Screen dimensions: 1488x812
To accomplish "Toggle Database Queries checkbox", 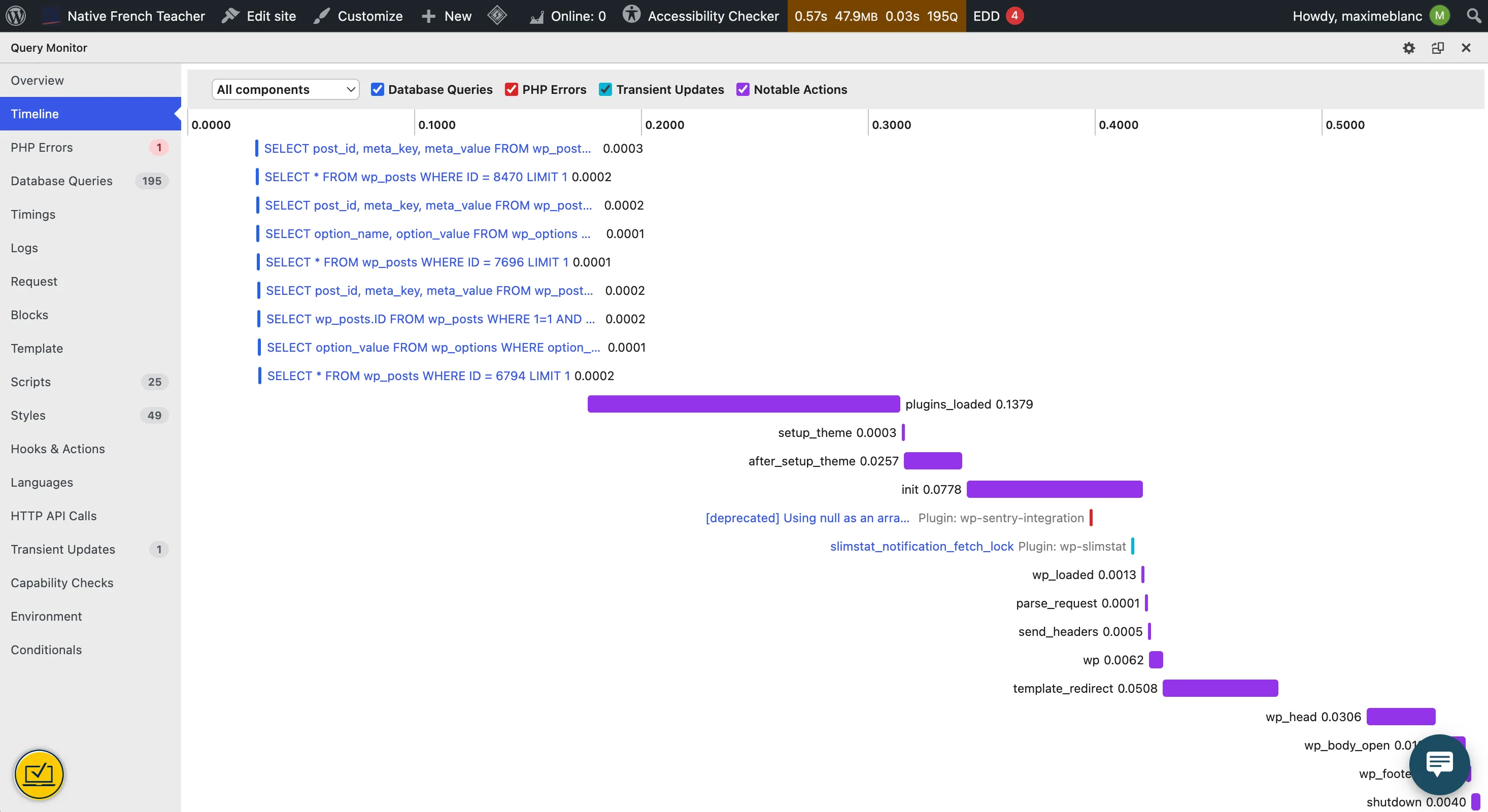I will [x=377, y=89].
